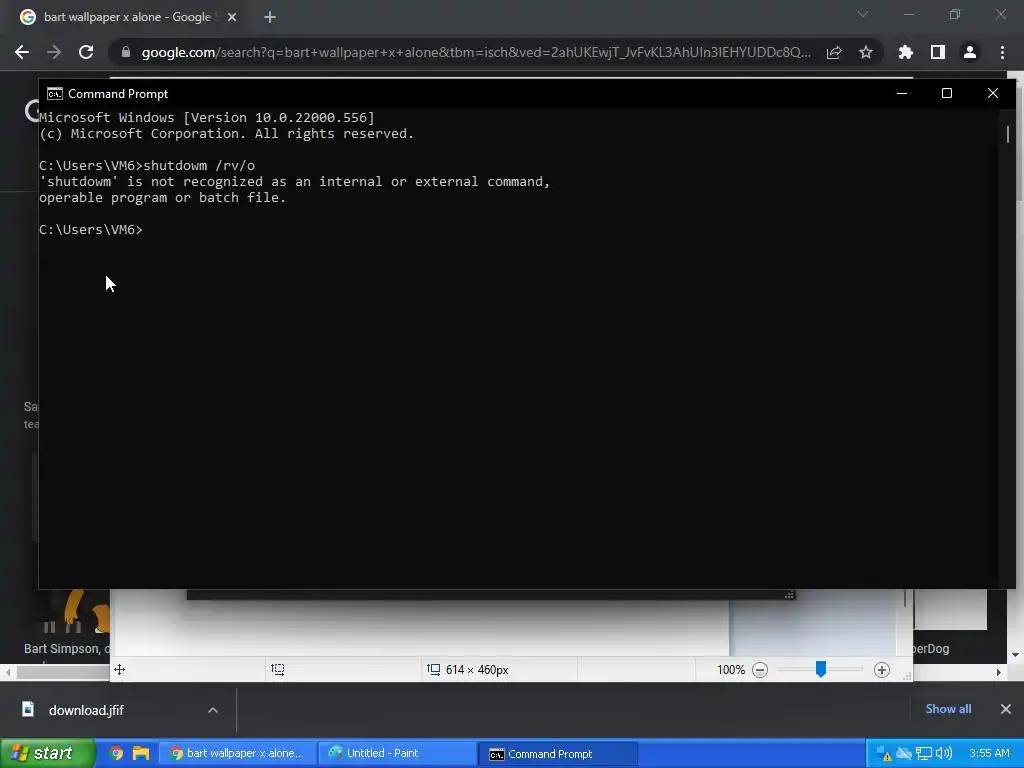The width and height of the screenshot is (1024, 768).
Task: Click Paint's selection size status icon
Action: 278,669
